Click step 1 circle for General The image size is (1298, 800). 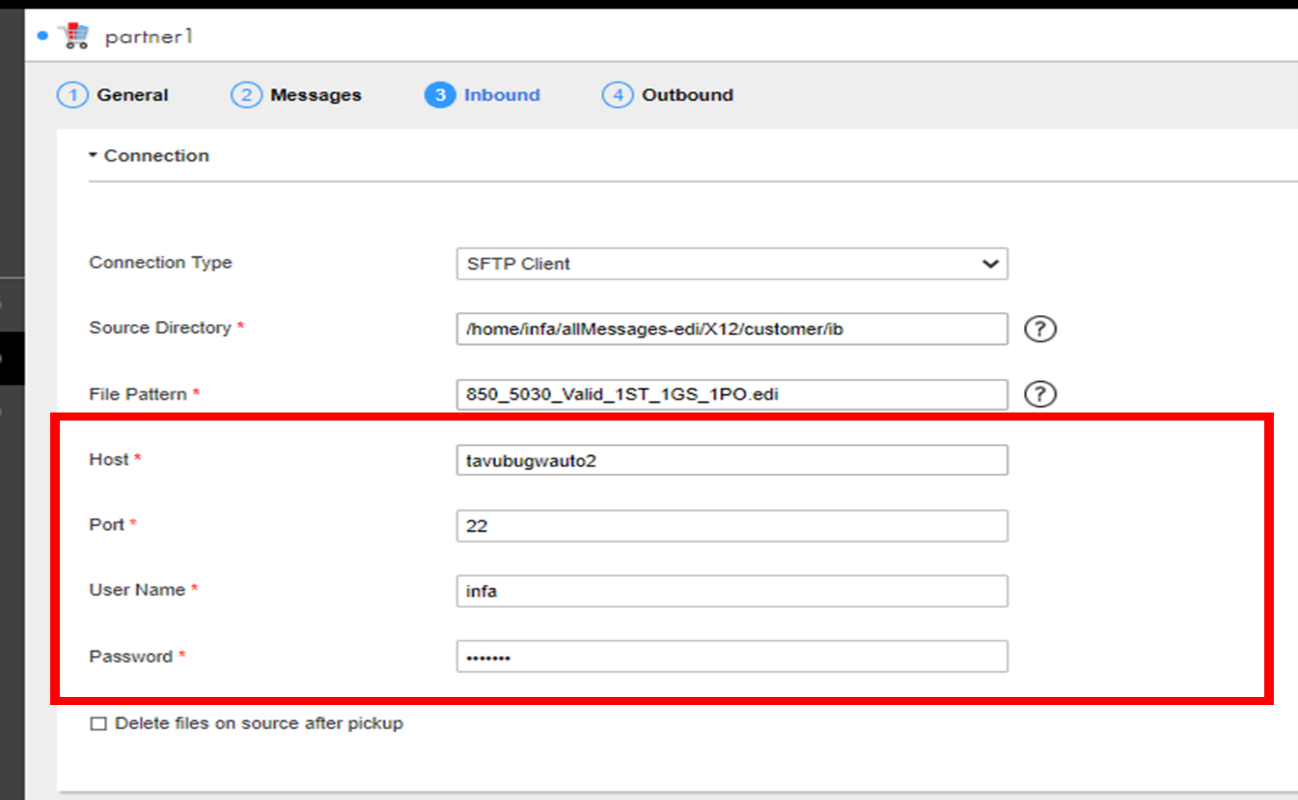72,95
